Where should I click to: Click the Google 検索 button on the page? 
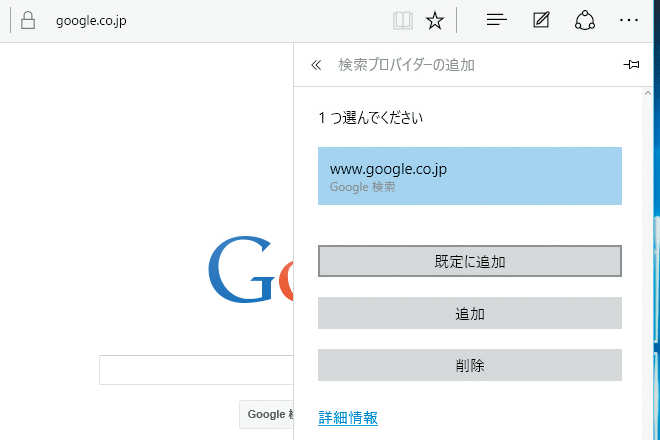pyautogui.click(x=266, y=414)
